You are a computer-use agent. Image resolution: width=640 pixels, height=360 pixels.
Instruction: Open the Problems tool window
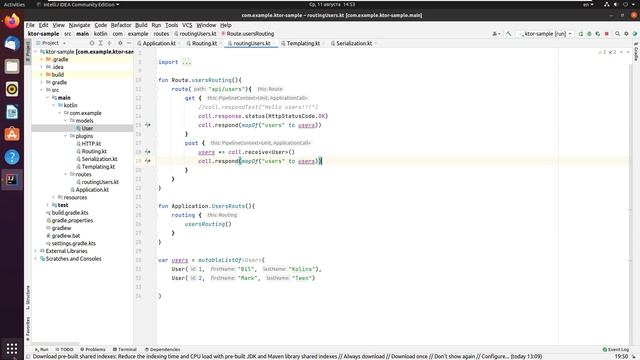point(93,349)
